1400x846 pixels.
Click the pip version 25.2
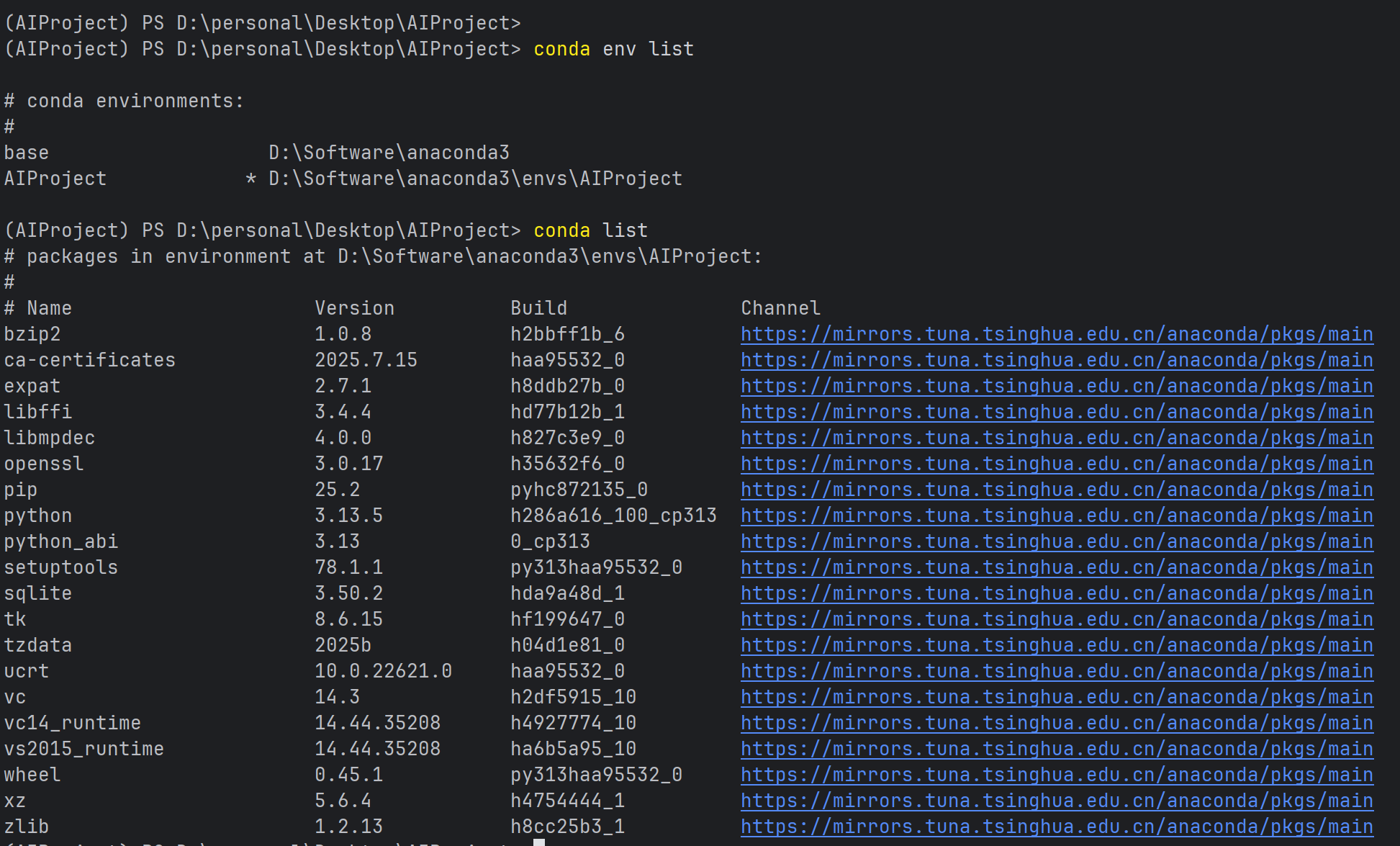[x=337, y=490]
